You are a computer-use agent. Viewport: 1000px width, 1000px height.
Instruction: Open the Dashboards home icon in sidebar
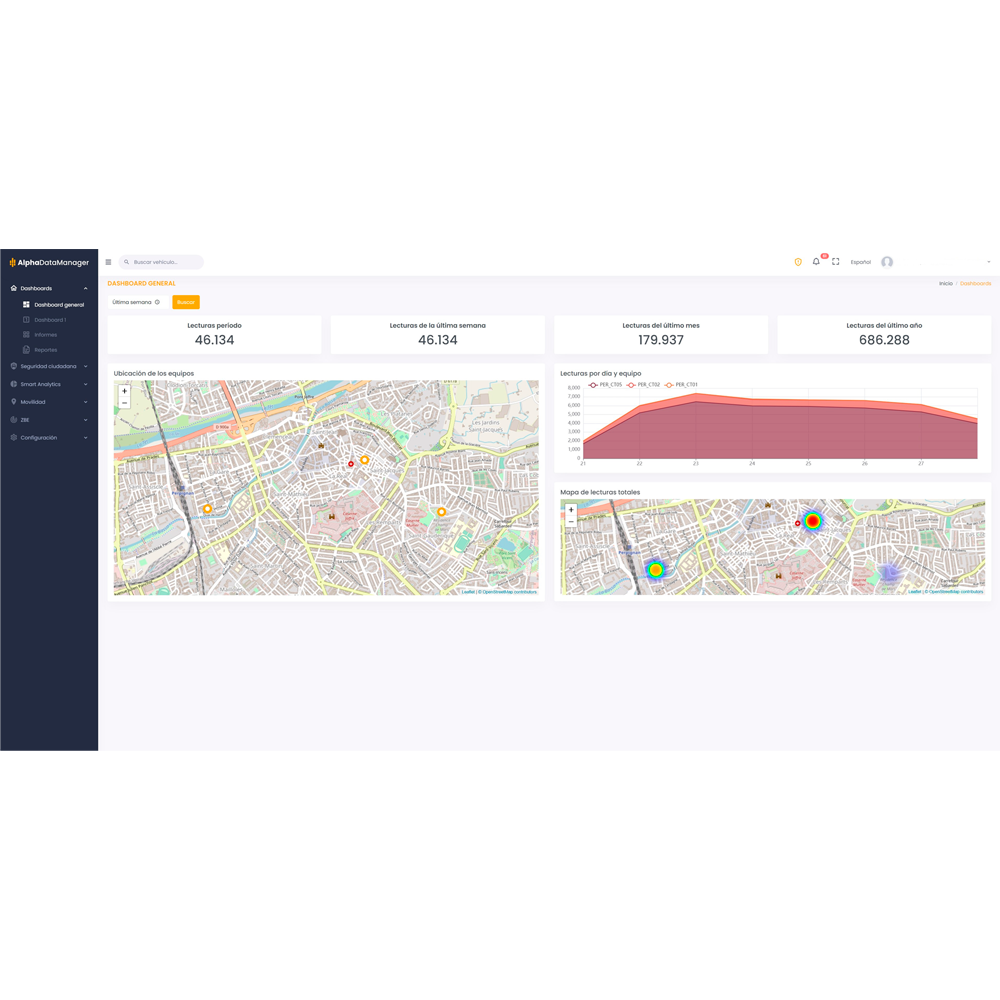pos(13,287)
